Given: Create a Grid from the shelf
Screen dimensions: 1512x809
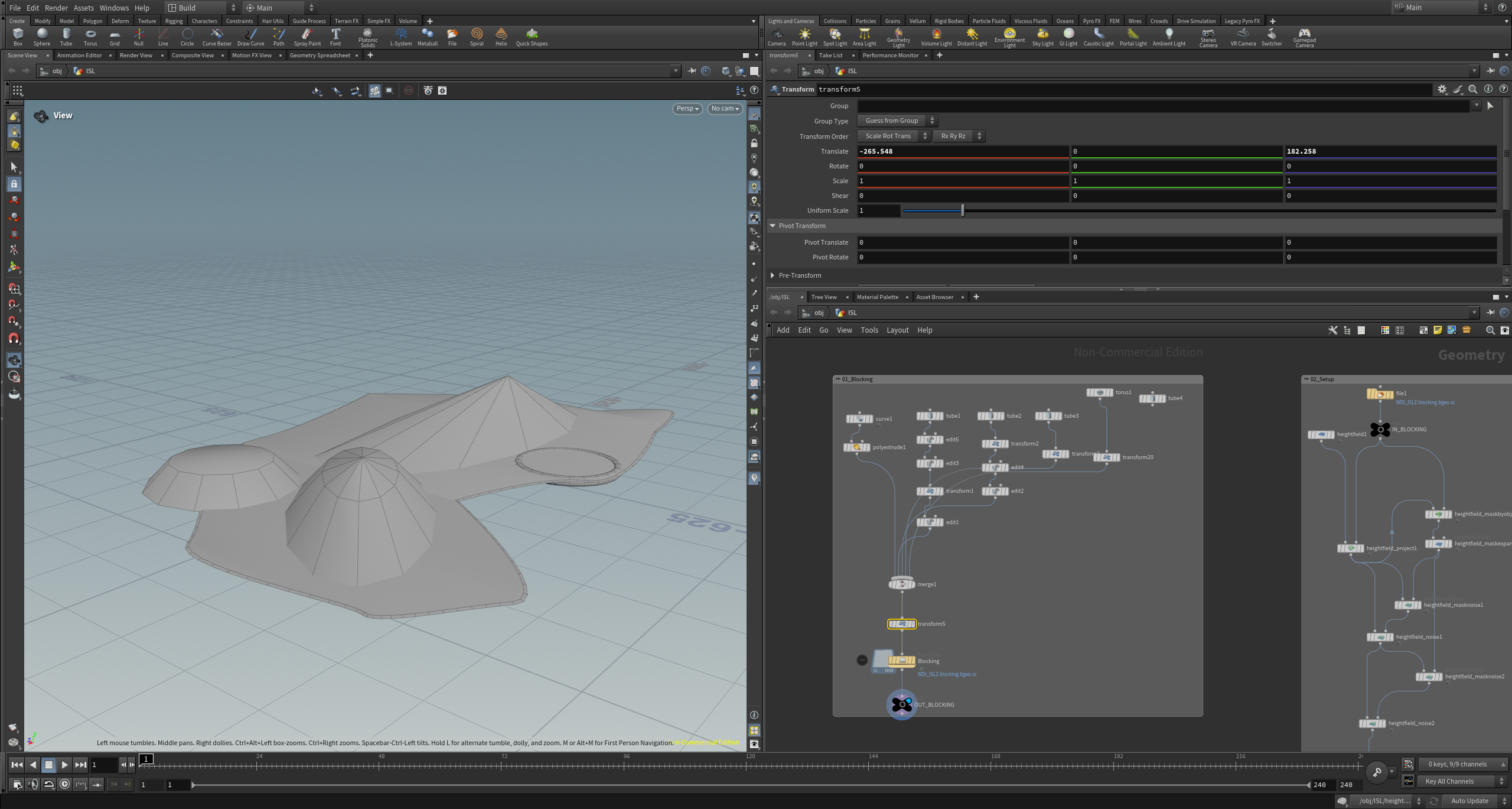Looking at the screenshot, I should coord(115,37).
